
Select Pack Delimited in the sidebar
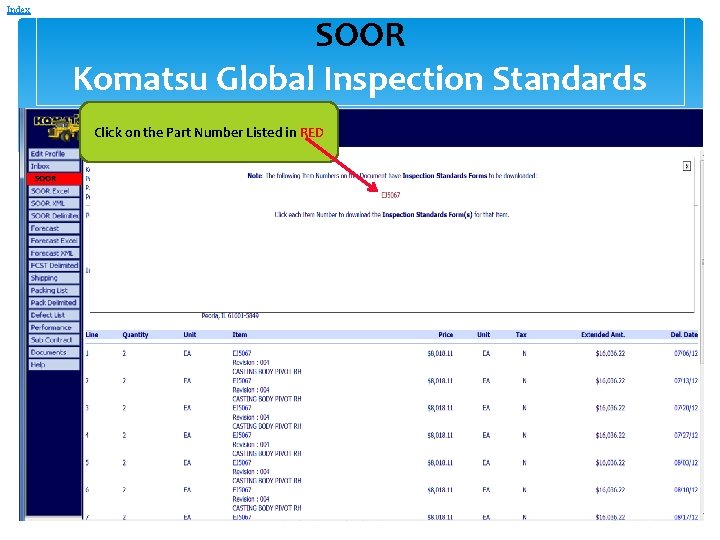point(54,303)
